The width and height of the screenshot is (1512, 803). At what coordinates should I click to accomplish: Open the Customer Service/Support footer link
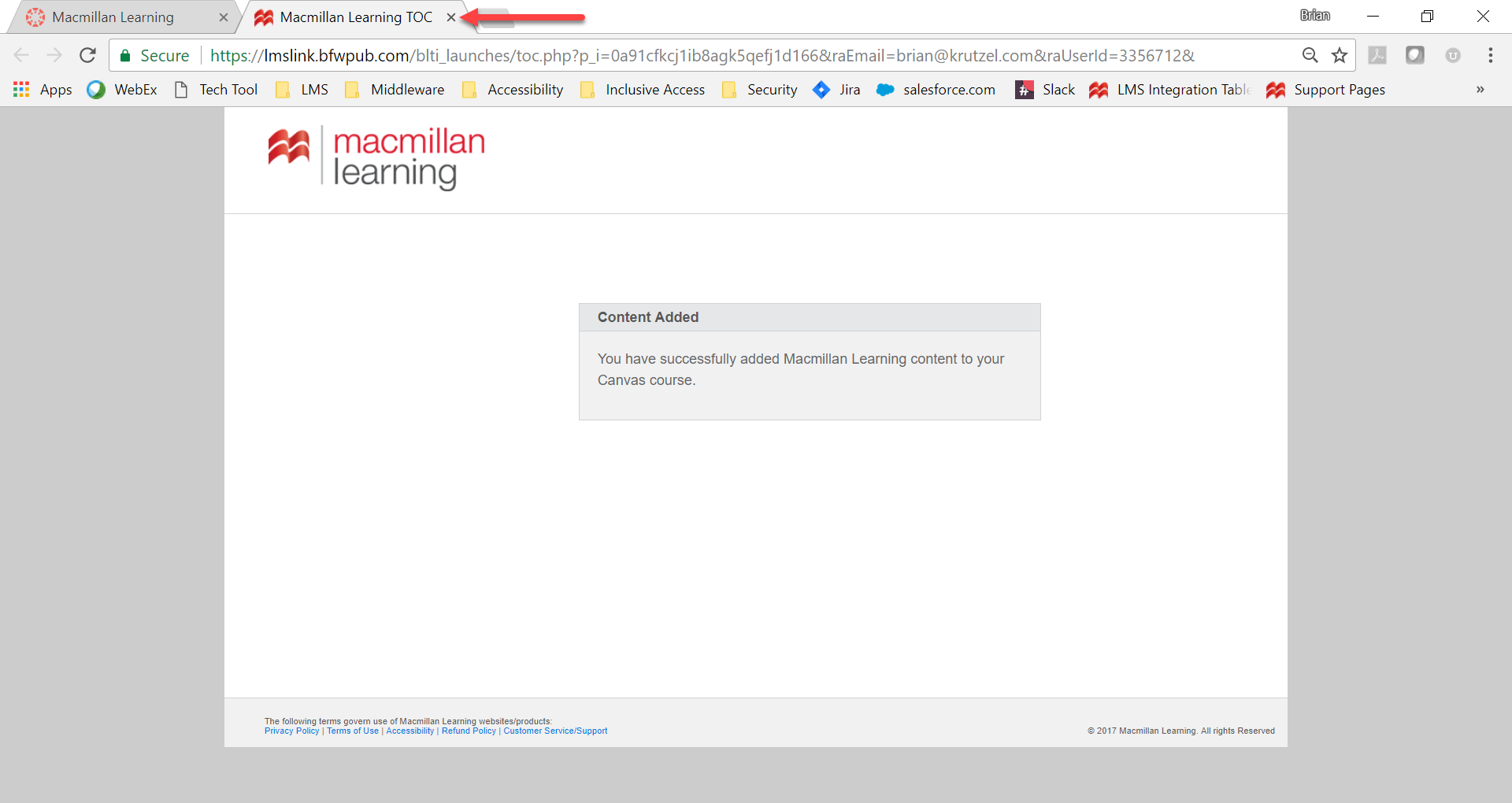tap(555, 731)
